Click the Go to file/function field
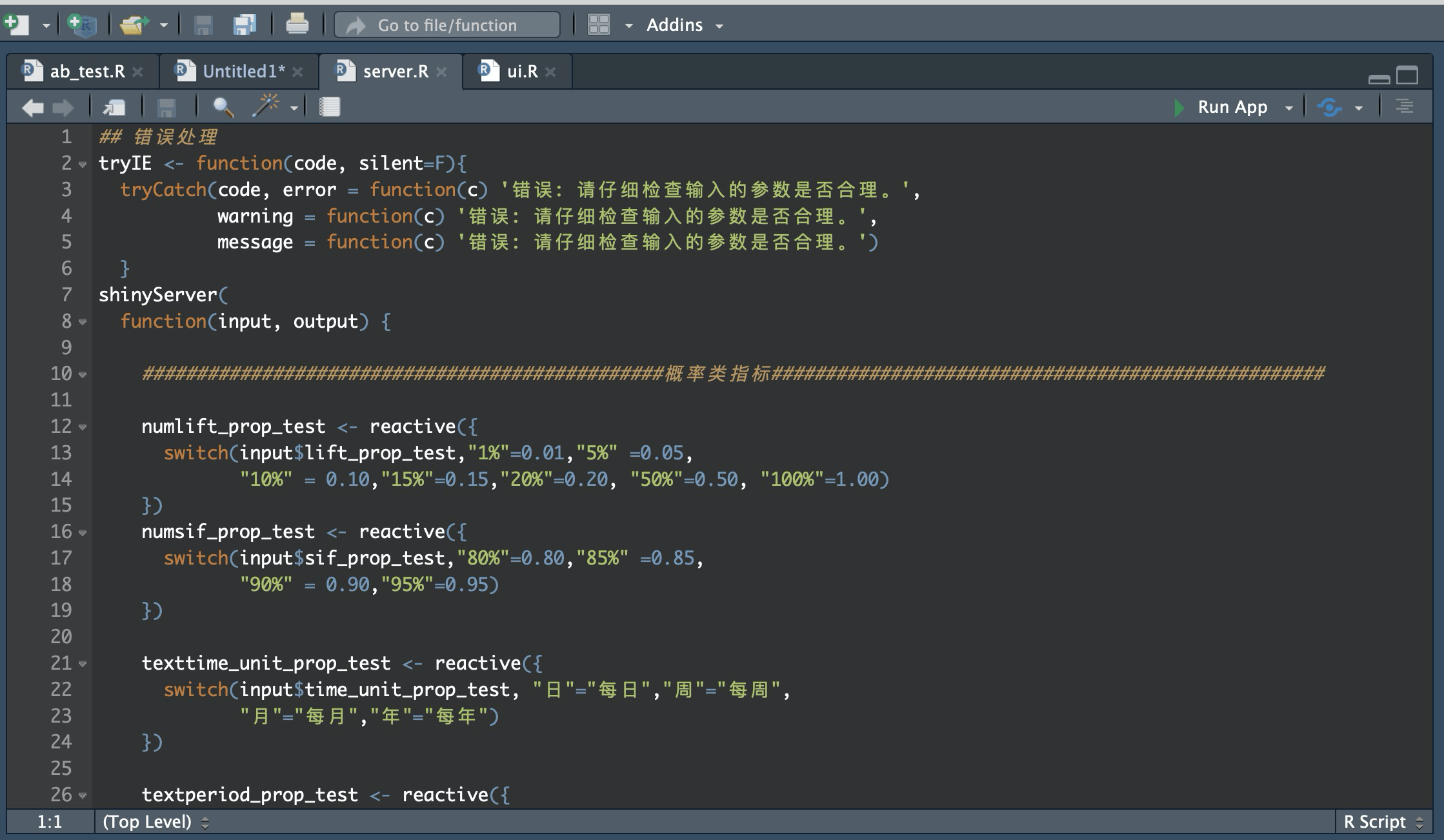This screenshot has height=840, width=1444. (x=446, y=25)
